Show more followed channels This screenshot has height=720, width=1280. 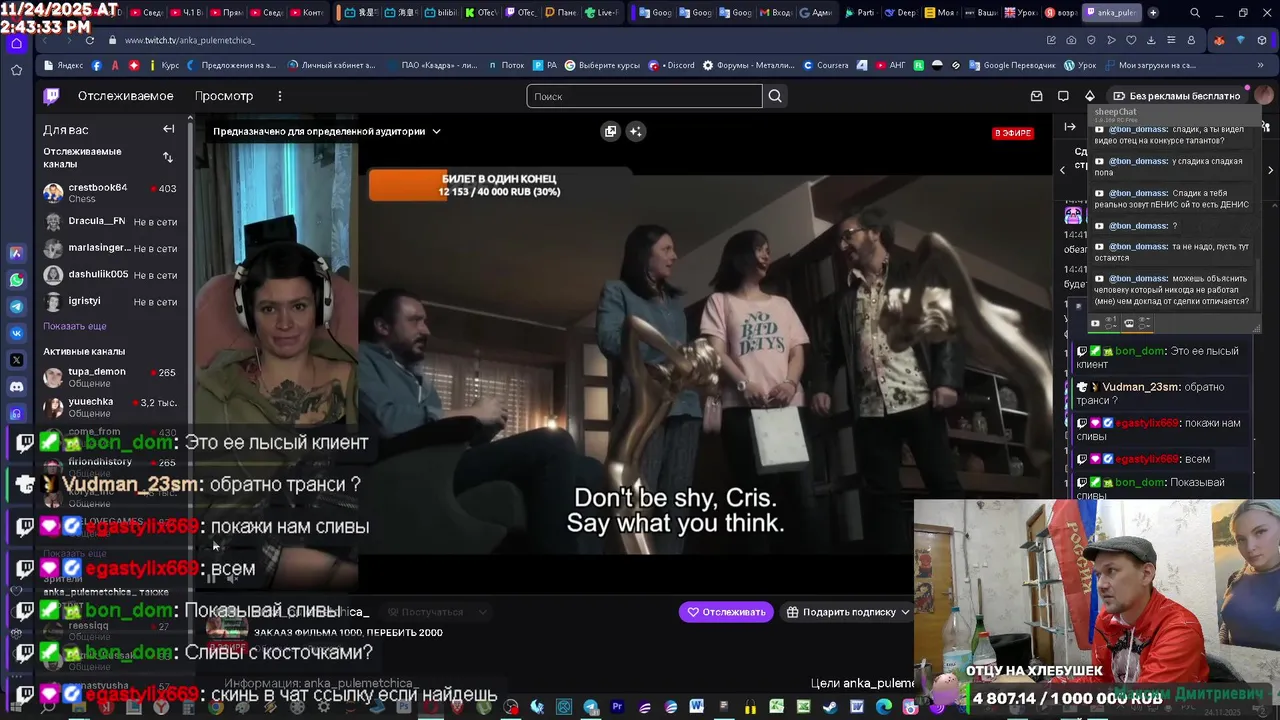74,326
